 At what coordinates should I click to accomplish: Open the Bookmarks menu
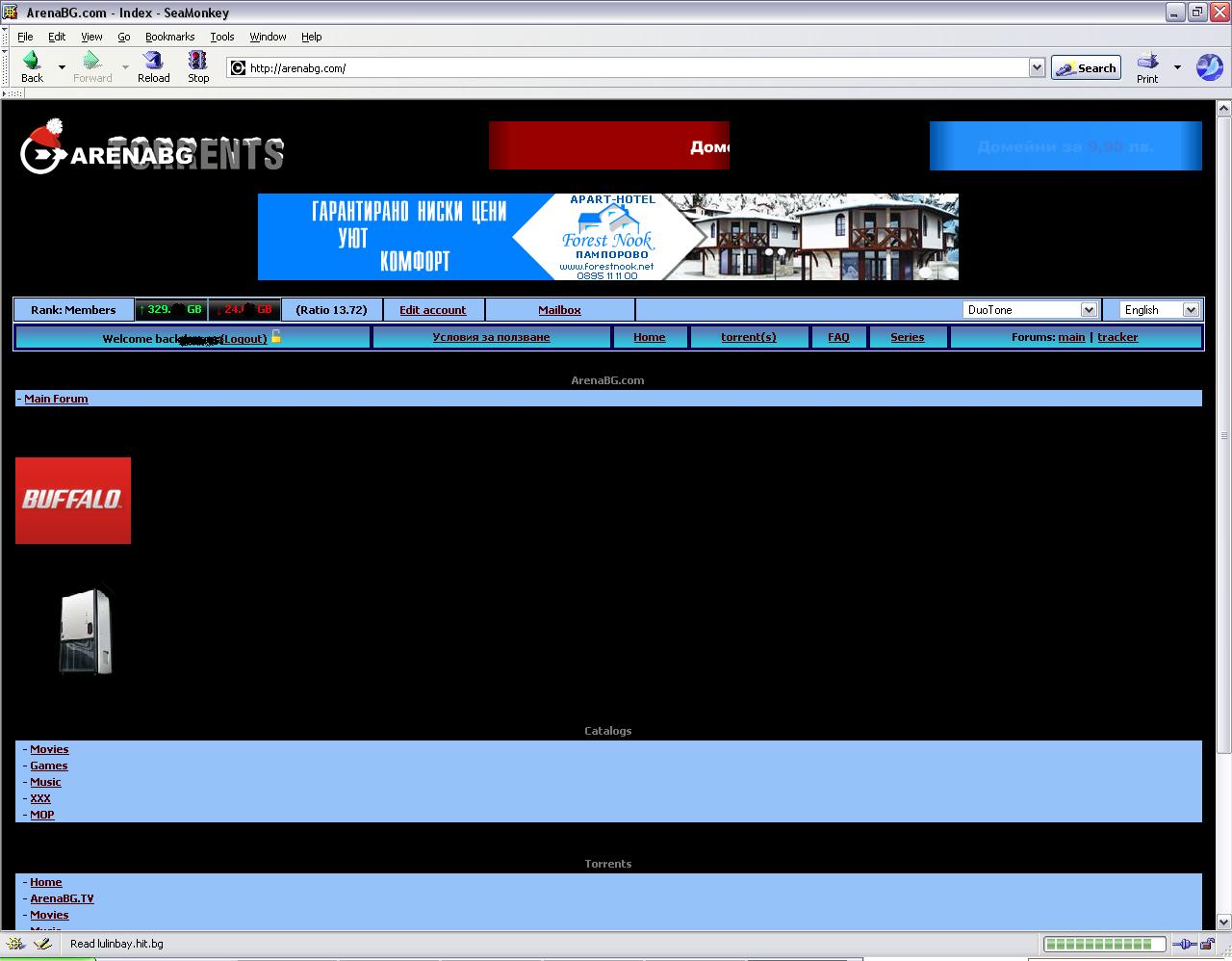point(169,37)
